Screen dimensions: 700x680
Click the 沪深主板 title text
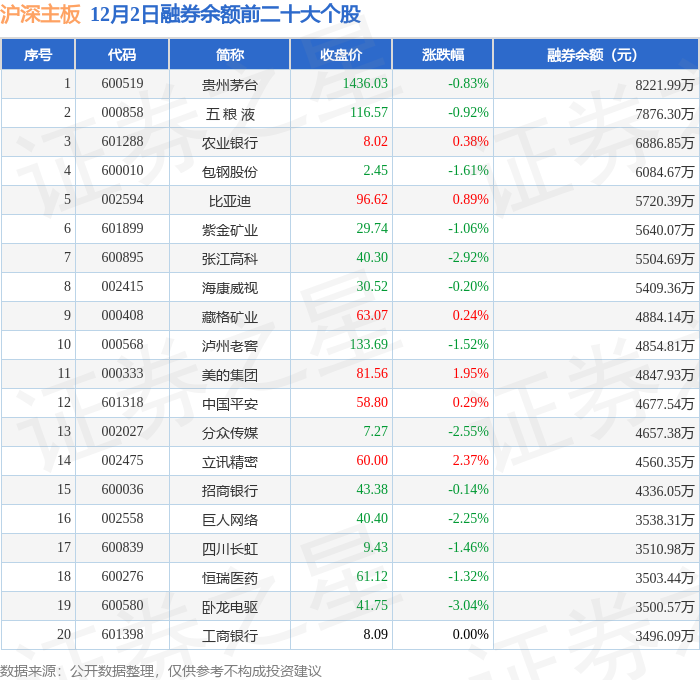coord(40,14)
